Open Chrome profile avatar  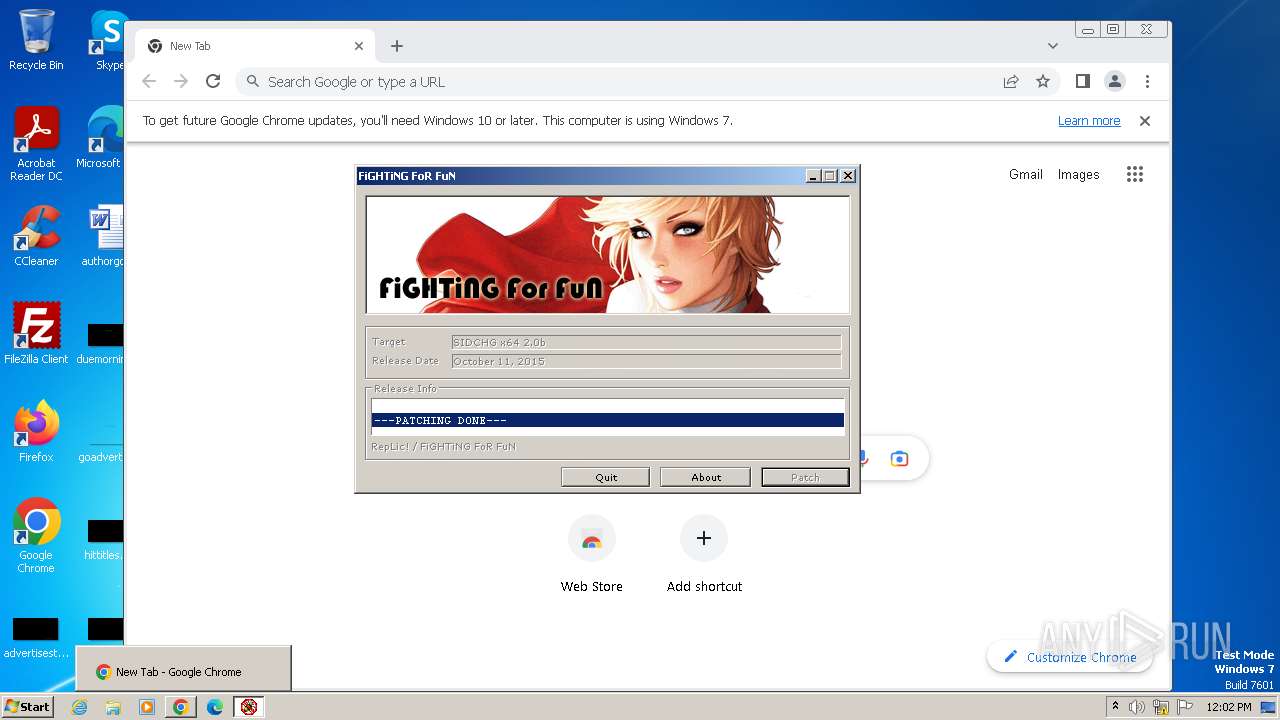click(1115, 82)
